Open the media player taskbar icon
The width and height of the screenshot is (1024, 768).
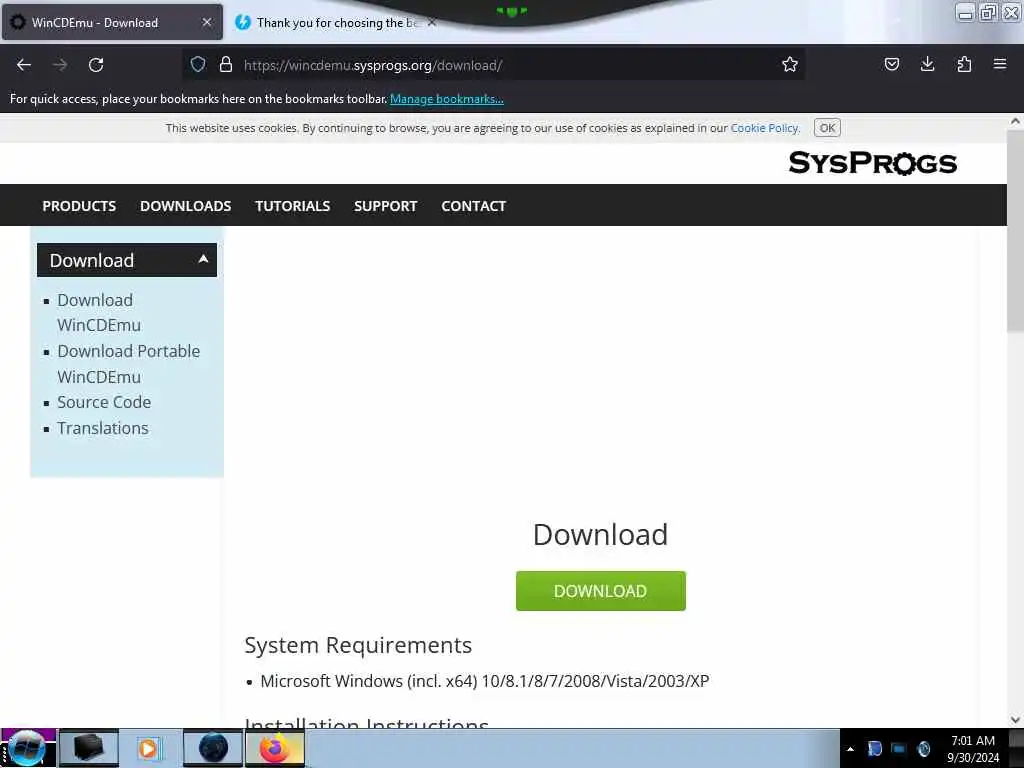click(150, 748)
